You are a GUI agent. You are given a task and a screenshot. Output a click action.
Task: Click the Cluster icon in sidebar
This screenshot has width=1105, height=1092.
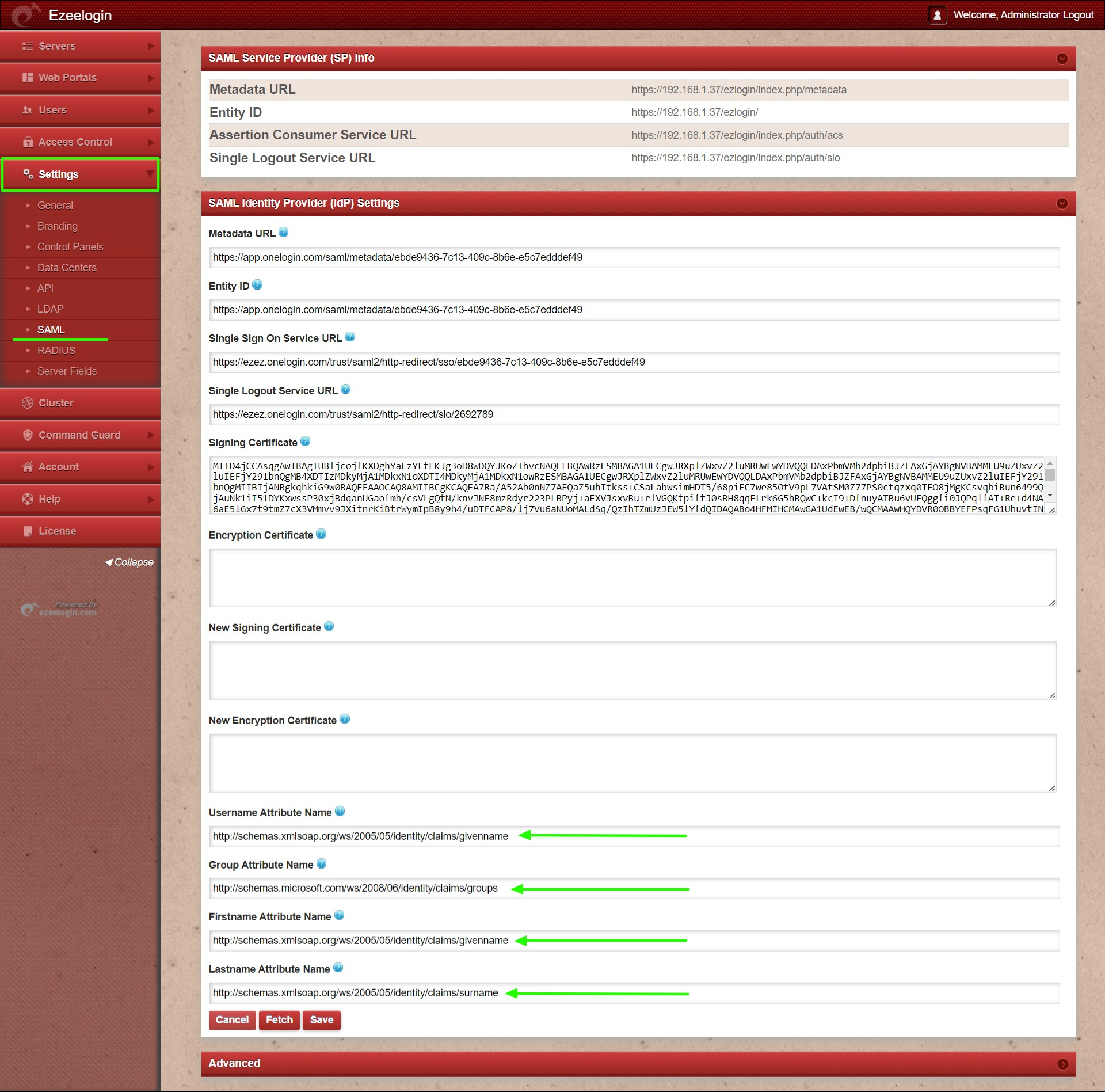28,403
